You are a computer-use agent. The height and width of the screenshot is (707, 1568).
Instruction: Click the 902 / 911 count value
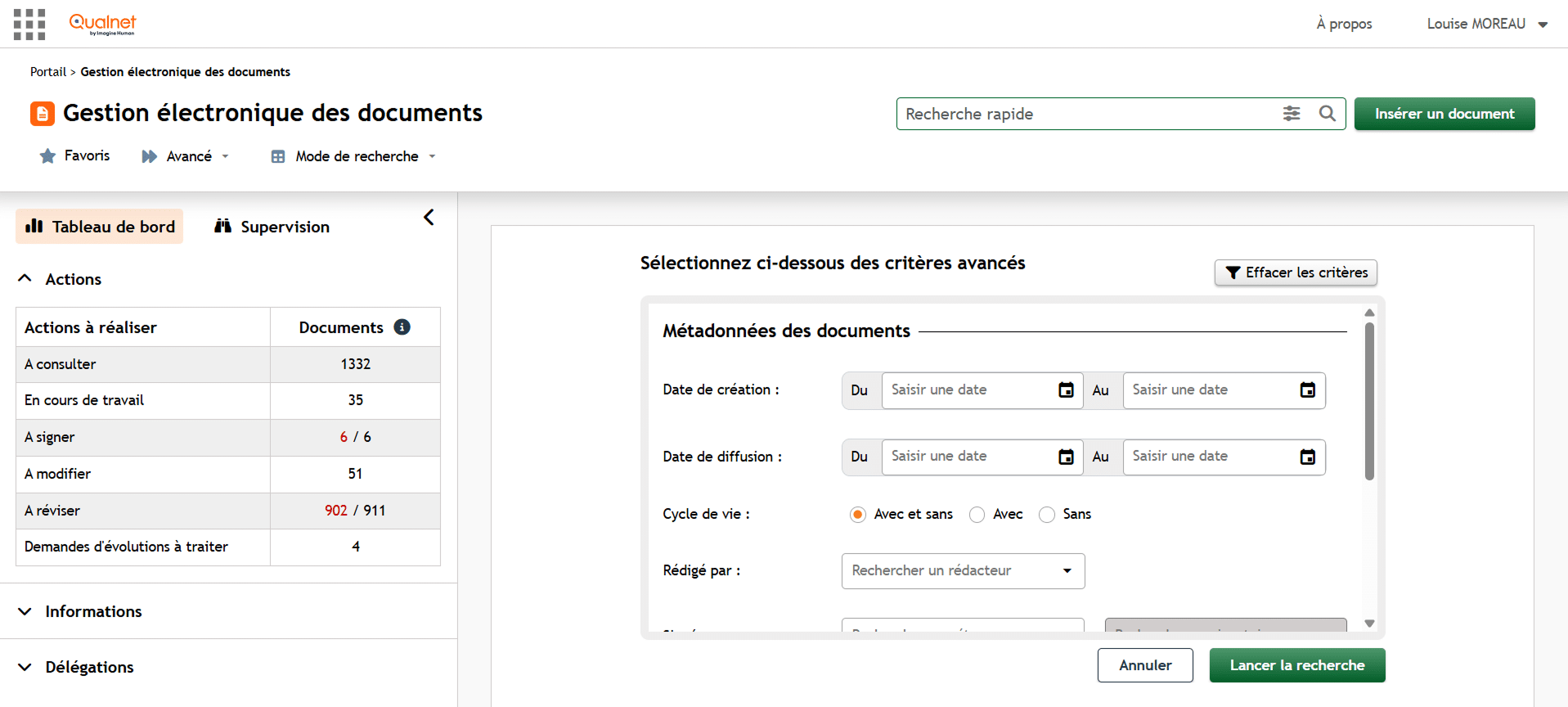356,511
